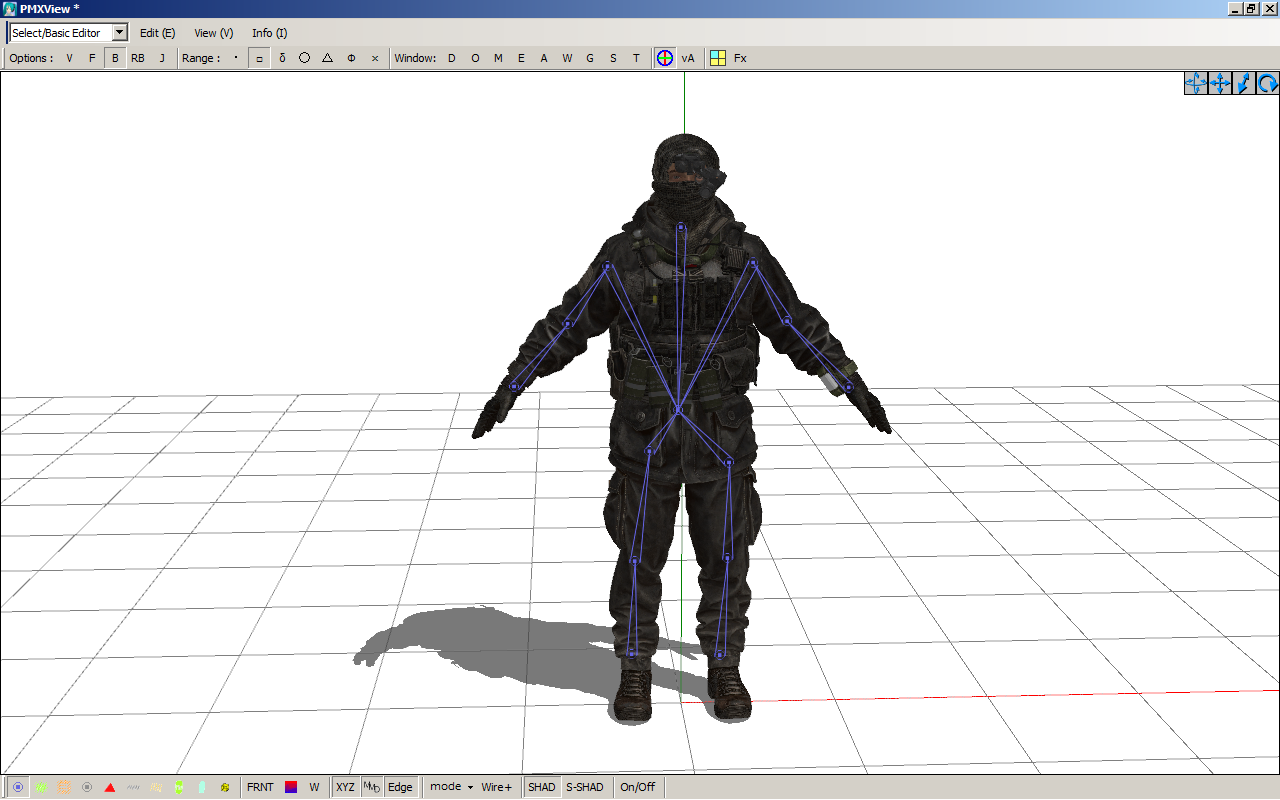Select the small square range mode
This screenshot has width=1280, height=800.
click(259, 58)
